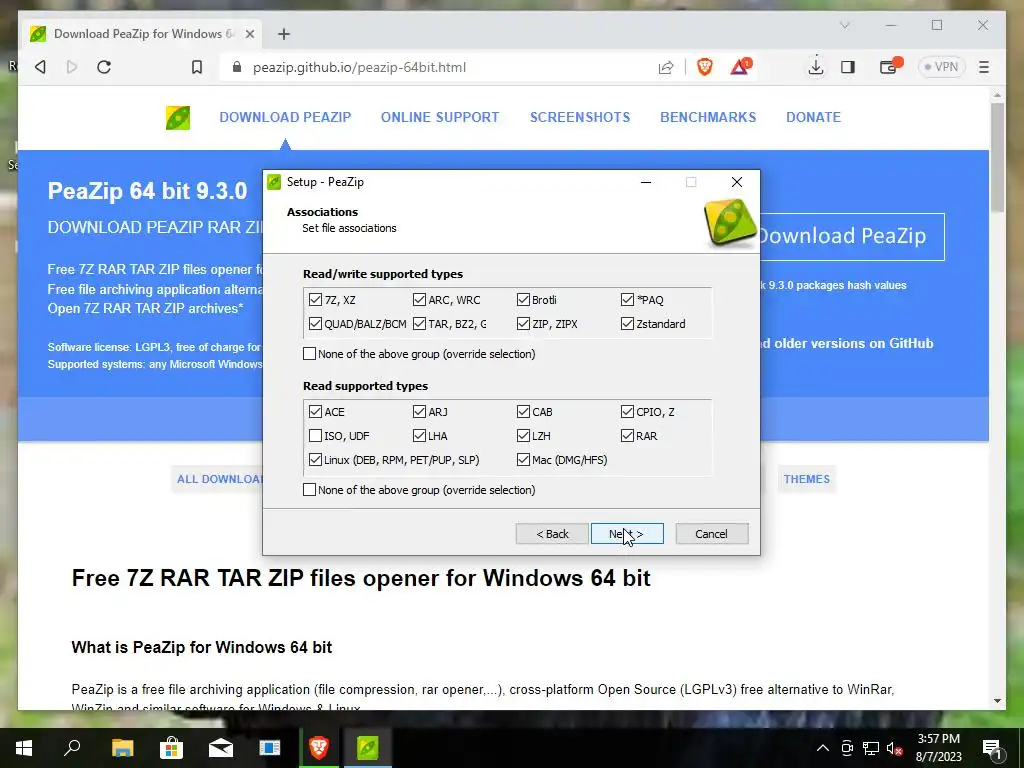Viewport: 1024px width, 768px height.
Task: Open DOWNLOAD PEAZIP nav item
Action: point(285,118)
